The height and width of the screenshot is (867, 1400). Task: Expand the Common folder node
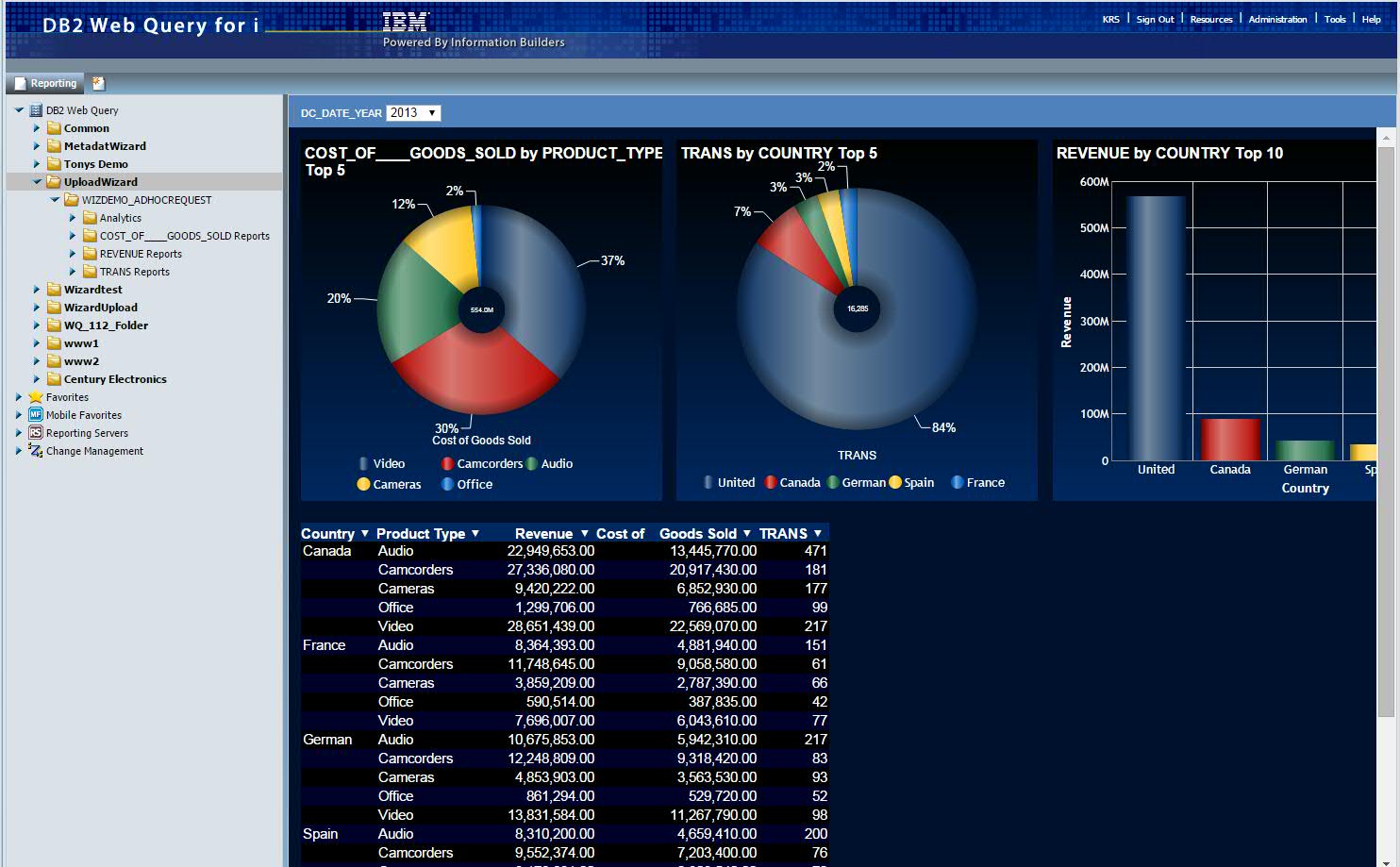point(37,128)
